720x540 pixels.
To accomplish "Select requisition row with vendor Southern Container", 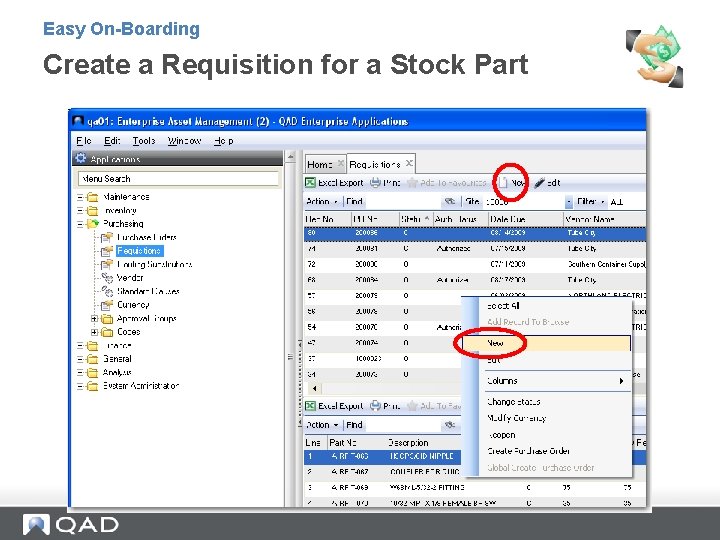I will click(474, 264).
